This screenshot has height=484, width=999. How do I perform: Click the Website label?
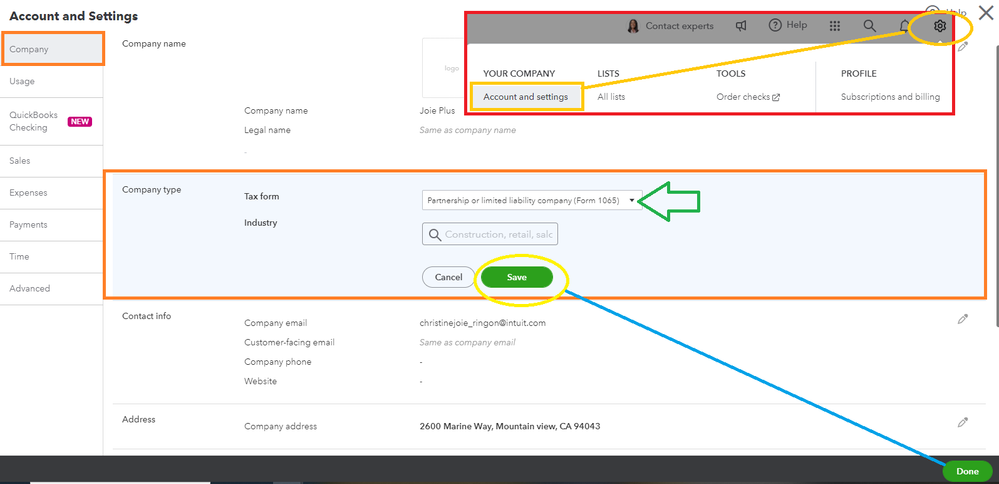point(261,381)
